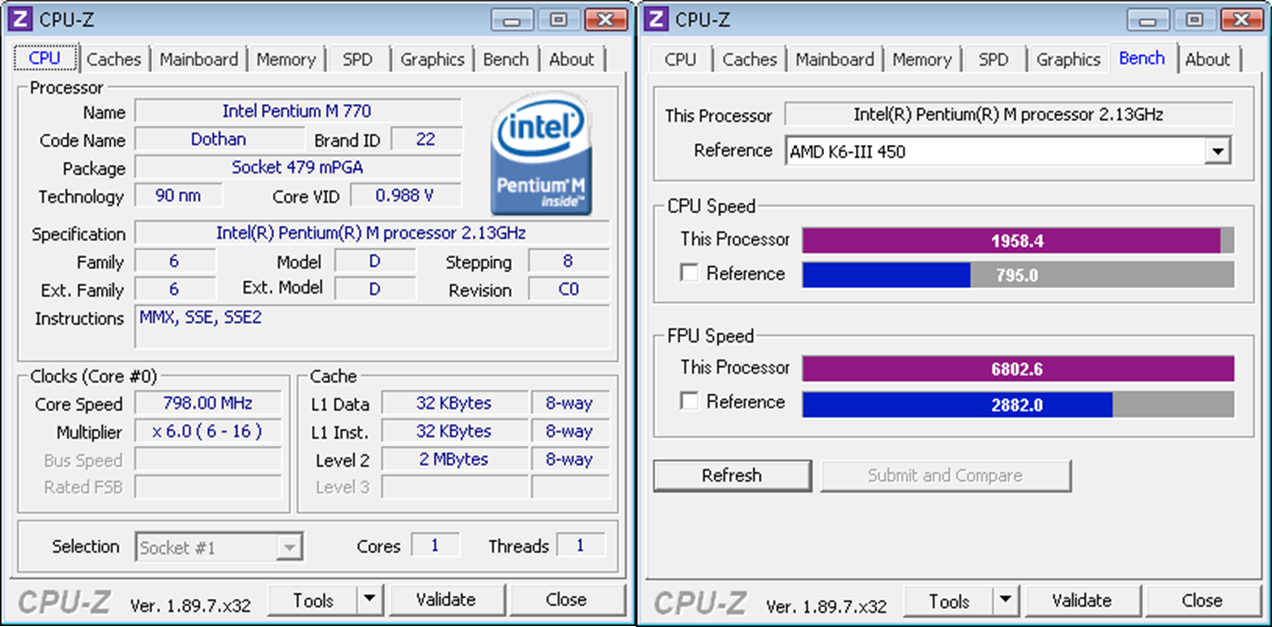Viewport: 1272px width, 627px height.
Task: Minimize the left CPU-Z window
Action: [513, 19]
